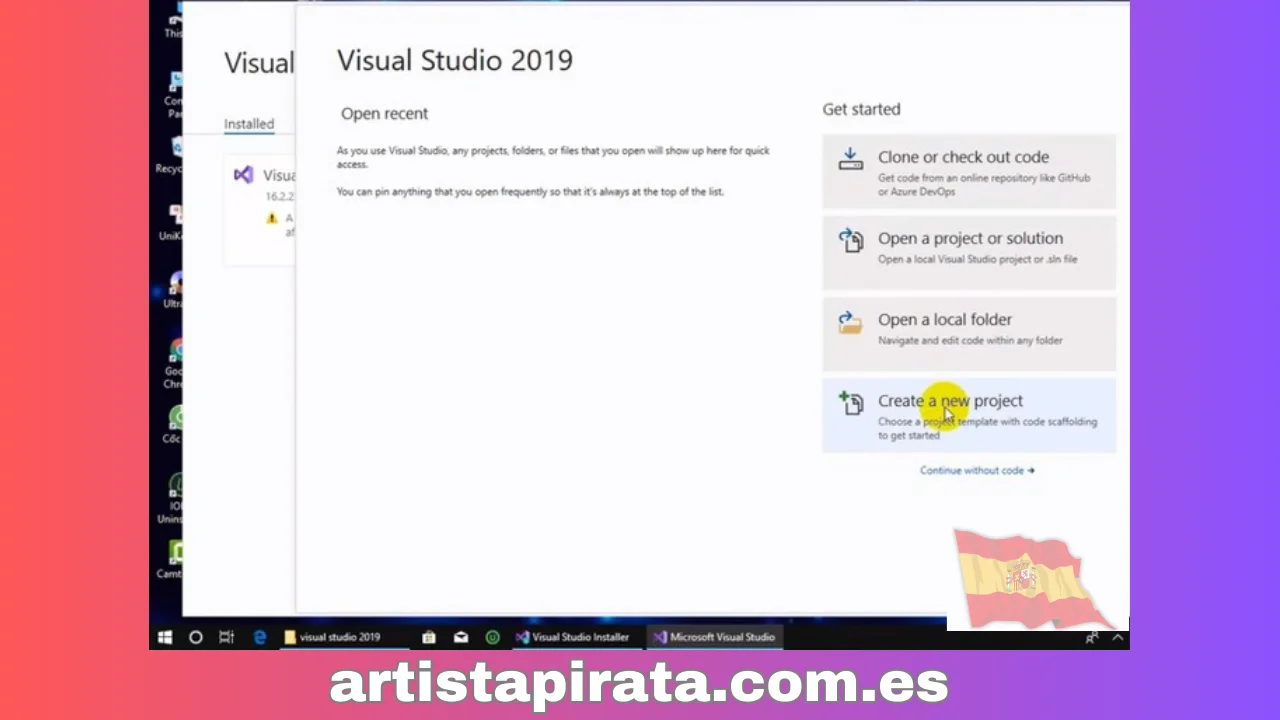The width and height of the screenshot is (1280, 720).
Task: Follow the Continue without code link
Action: tap(977, 470)
